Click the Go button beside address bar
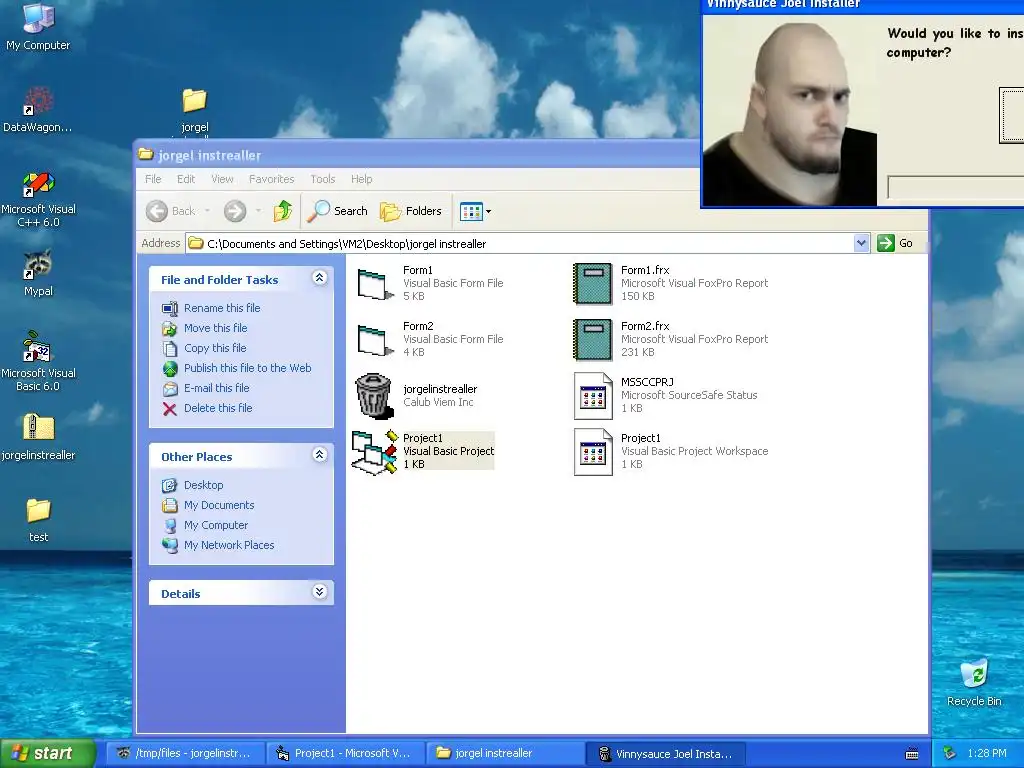This screenshot has width=1024, height=768. 895,243
